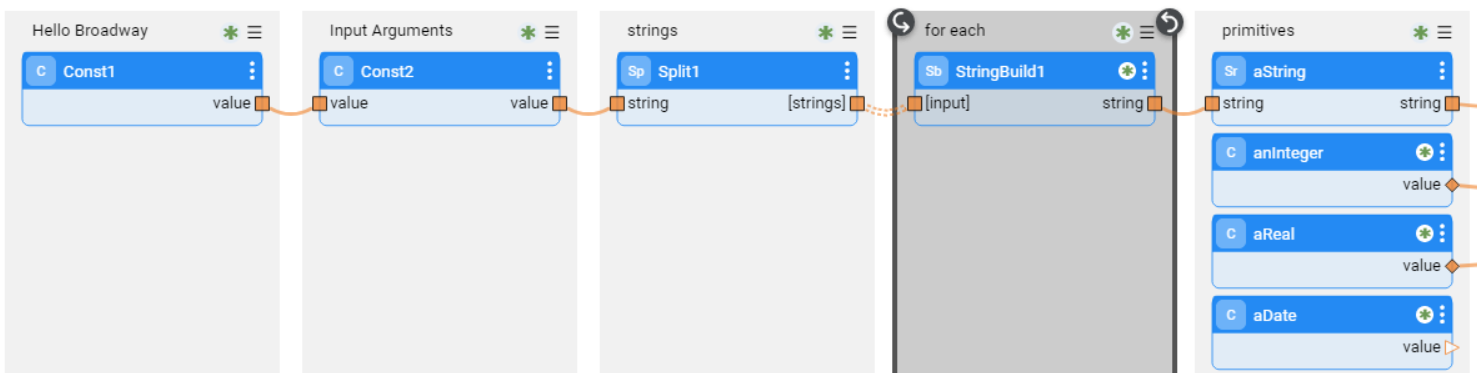Click the Split1 [strings] output port
The width and height of the screenshot is (1477, 373).
coord(857,103)
